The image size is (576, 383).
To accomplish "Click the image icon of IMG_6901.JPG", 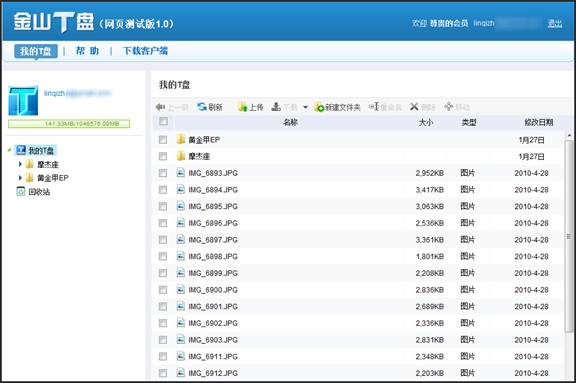I will click(181, 306).
